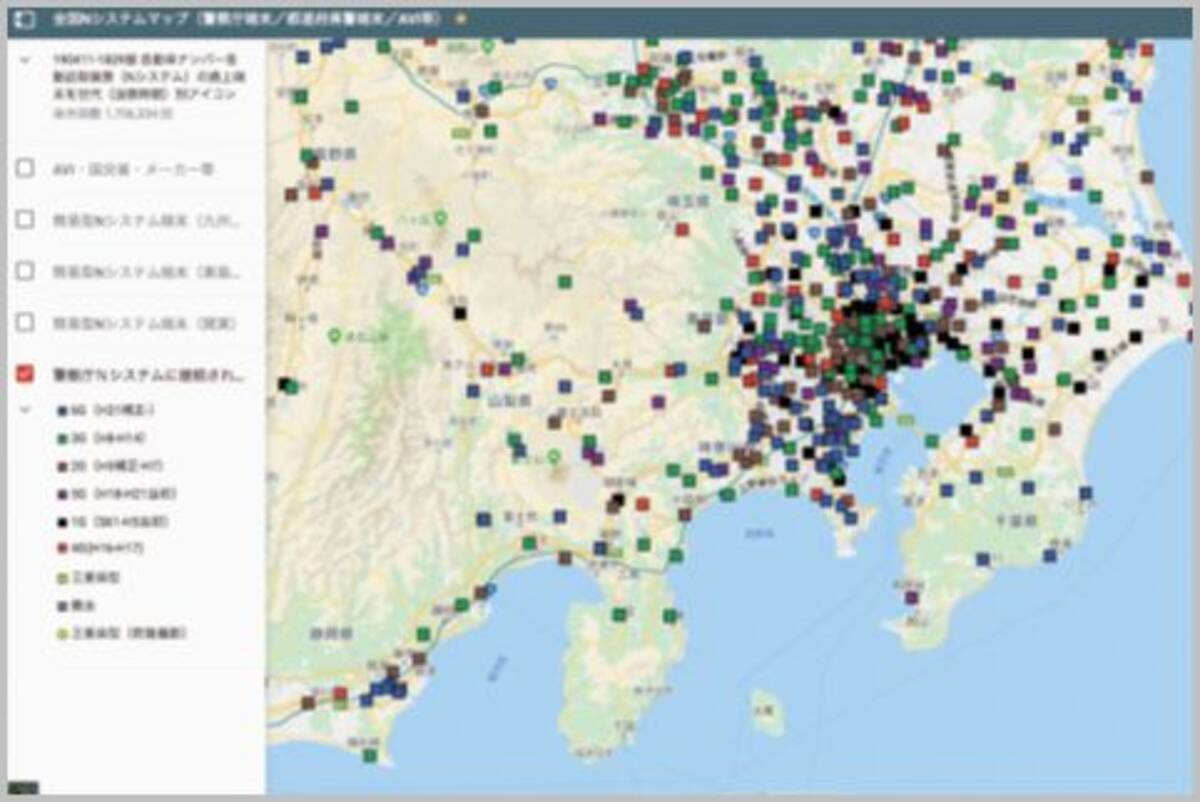The image size is (1200, 802).
Task: Star this map using the title star
Action: (x=461, y=19)
